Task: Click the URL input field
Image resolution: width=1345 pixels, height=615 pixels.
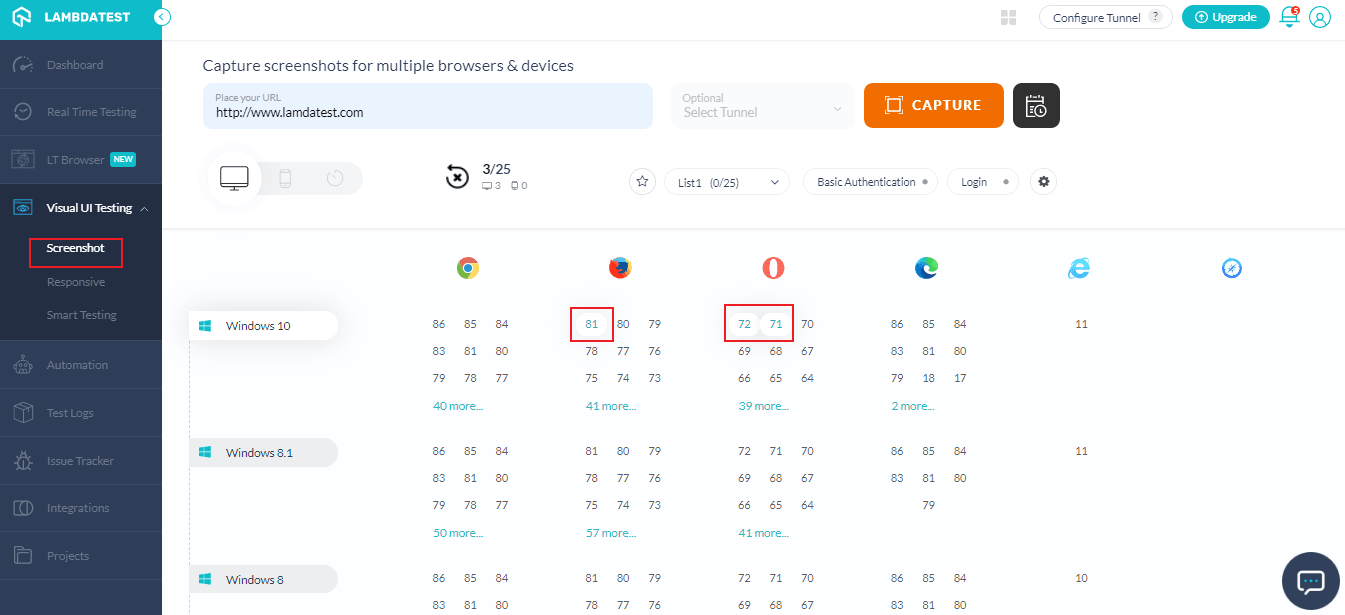Action: pos(427,105)
